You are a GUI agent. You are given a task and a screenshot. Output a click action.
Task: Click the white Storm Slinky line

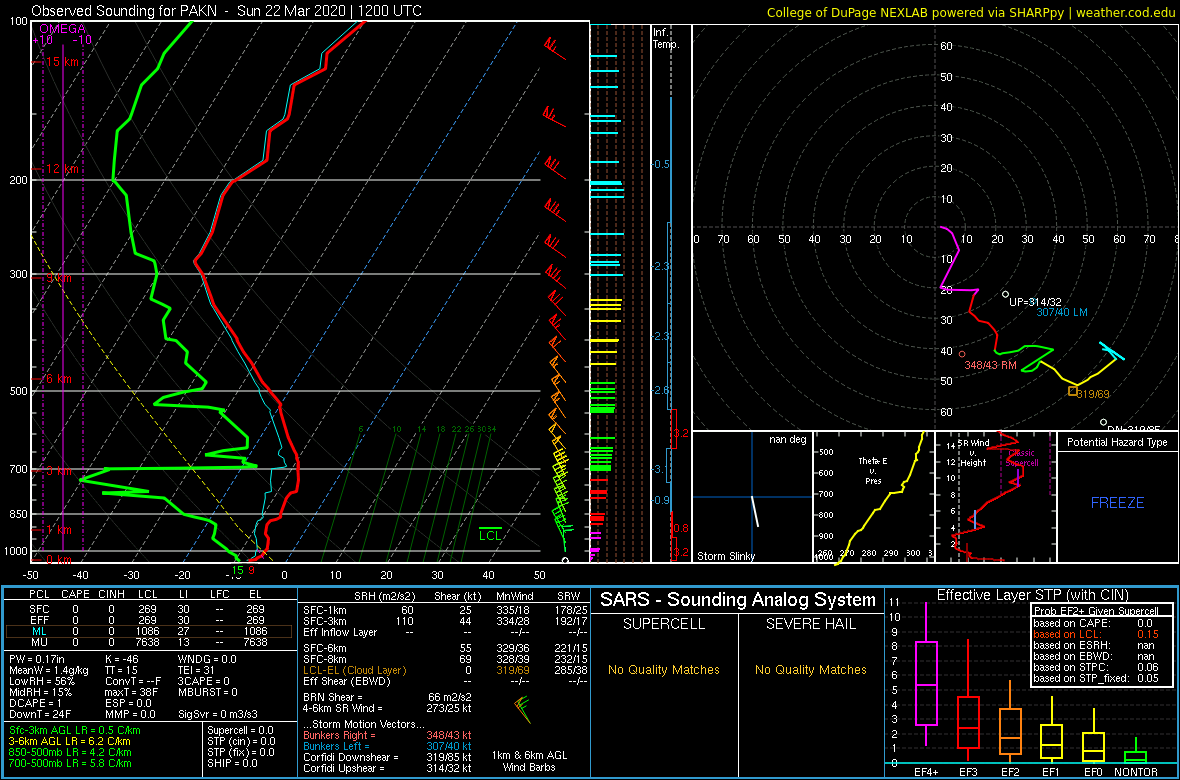tap(754, 511)
